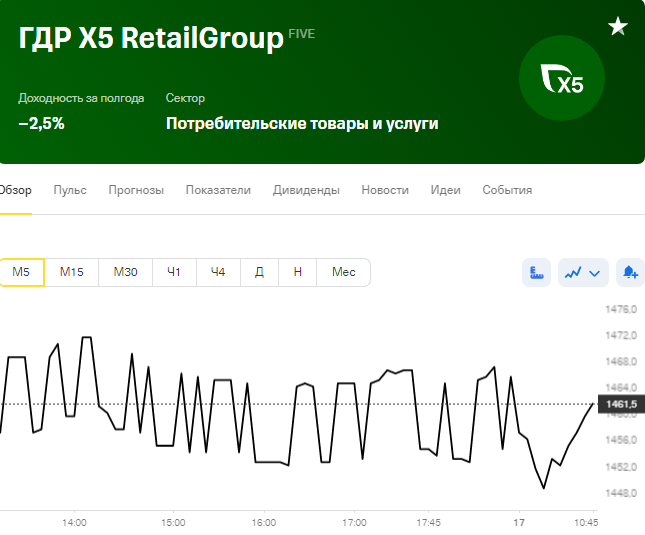Click the 15:00 time axis label
The image size is (645, 535).
click(x=173, y=523)
